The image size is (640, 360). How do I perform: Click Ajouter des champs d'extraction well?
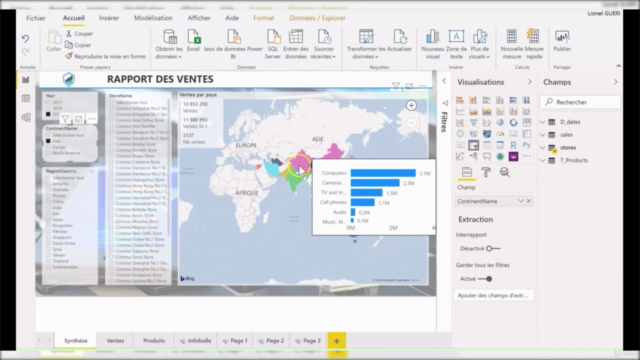pyautogui.click(x=493, y=295)
